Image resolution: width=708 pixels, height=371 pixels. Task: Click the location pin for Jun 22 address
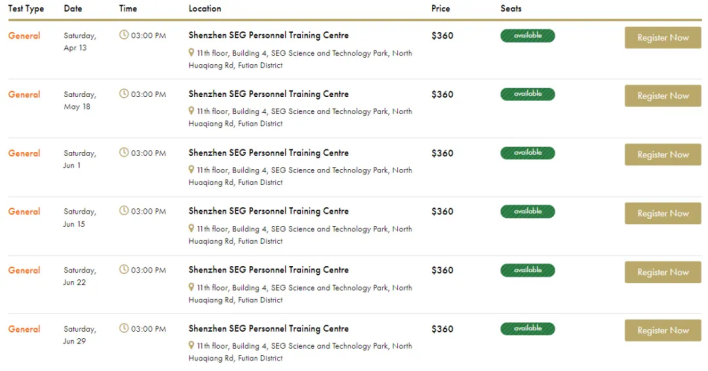pyautogui.click(x=191, y=287)
